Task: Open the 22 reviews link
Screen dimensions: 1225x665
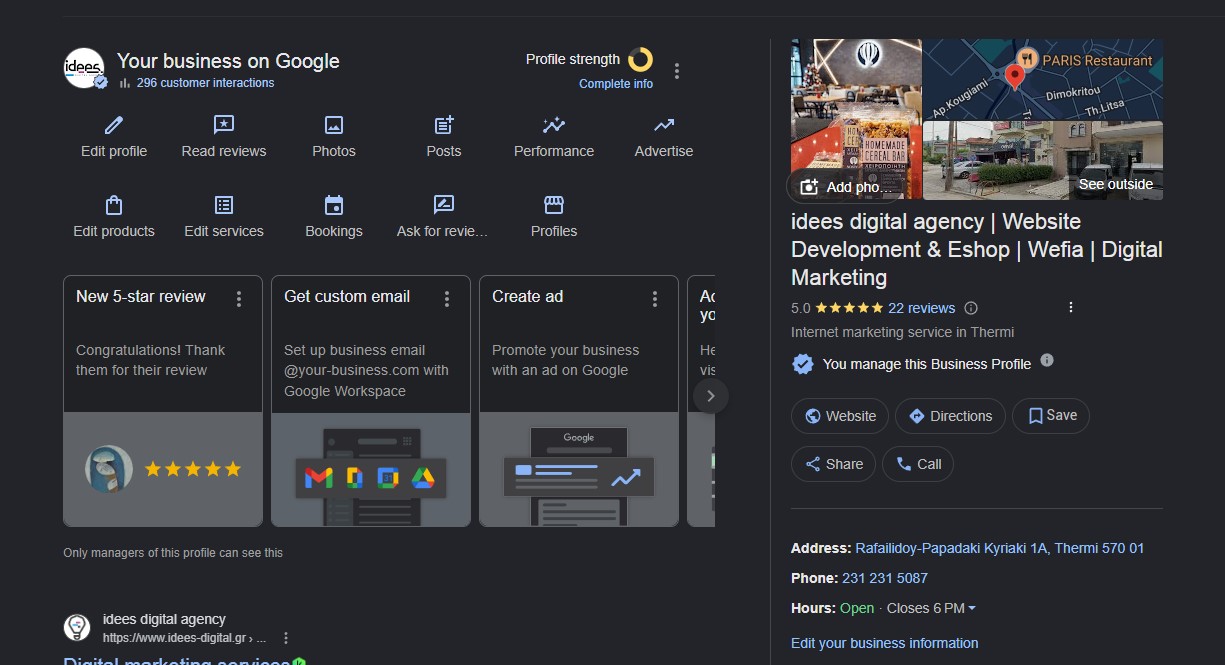Action: click(x=921, y=308)
